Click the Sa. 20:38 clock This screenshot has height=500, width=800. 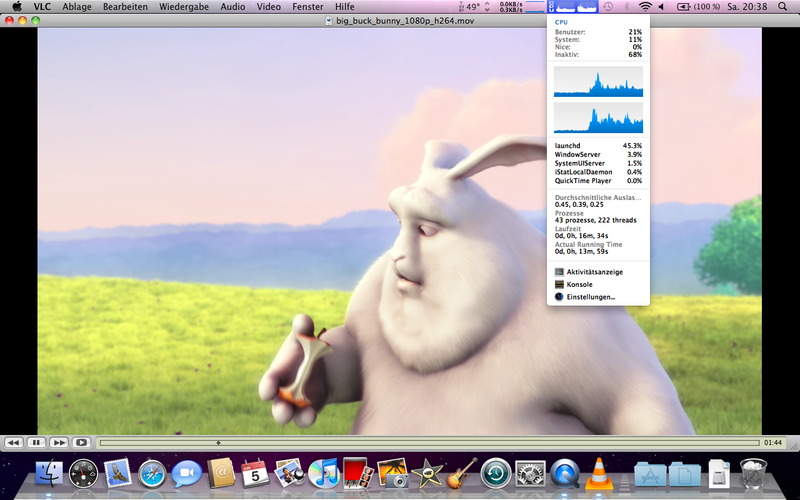pyautogui.click(x=747, y=7)
